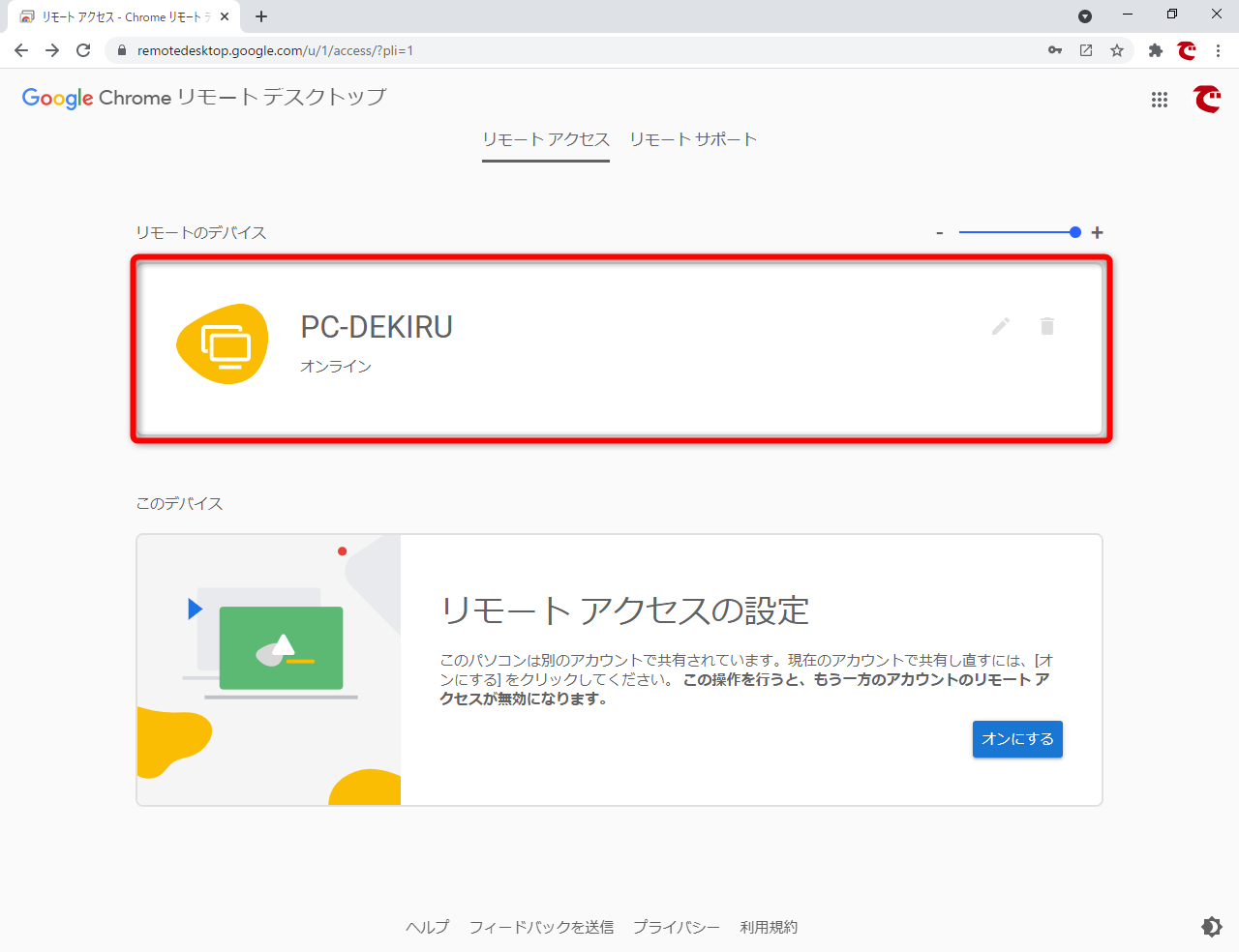Click the device size slider track

pyautogui.click(x=1014, y=232)
